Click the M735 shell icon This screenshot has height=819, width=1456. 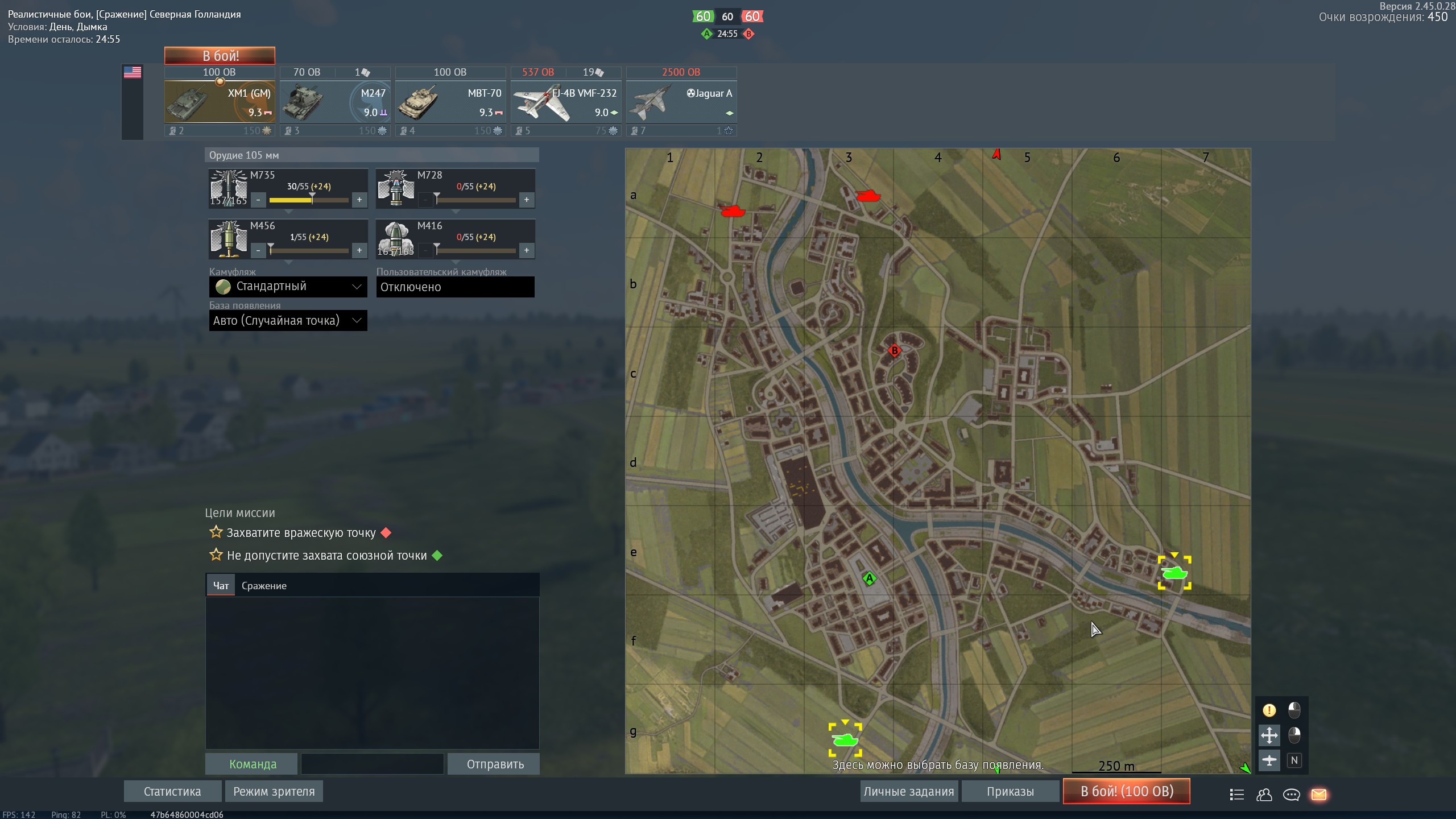click(x=229, y=188)
